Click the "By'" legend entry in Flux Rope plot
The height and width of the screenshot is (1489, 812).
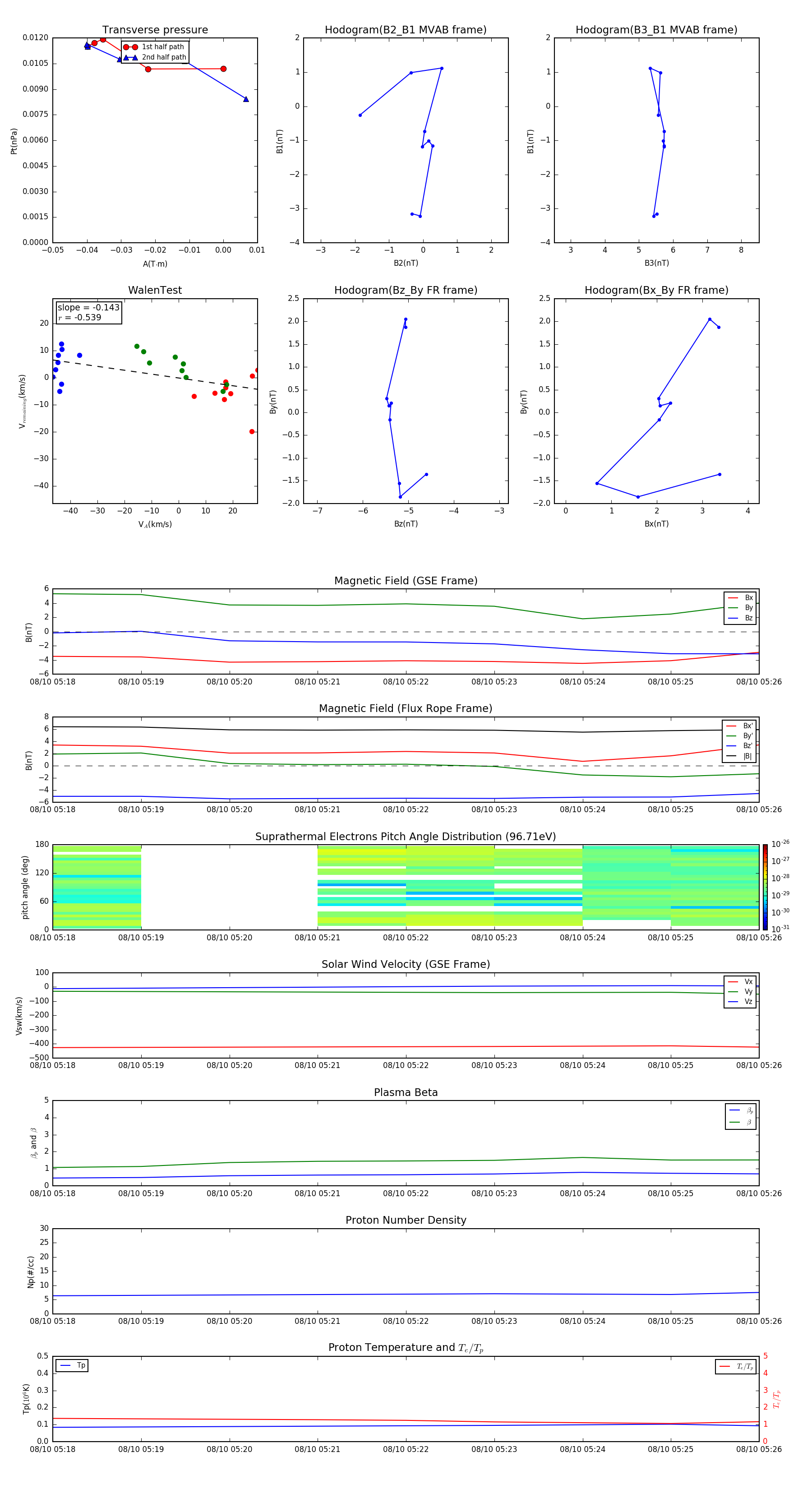(x=739, y=736)
